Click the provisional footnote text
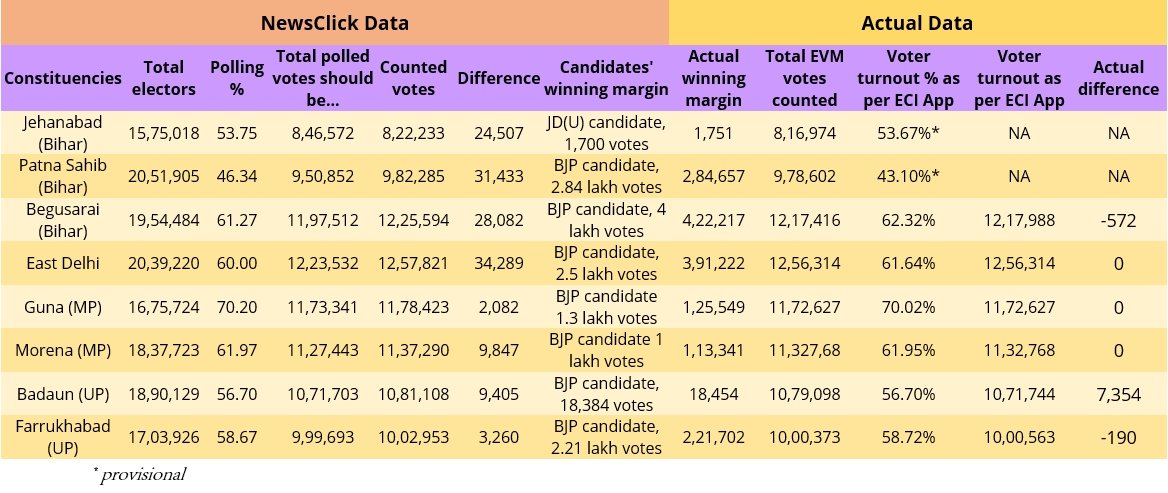The image size is (1168, 493). point(140,474)
